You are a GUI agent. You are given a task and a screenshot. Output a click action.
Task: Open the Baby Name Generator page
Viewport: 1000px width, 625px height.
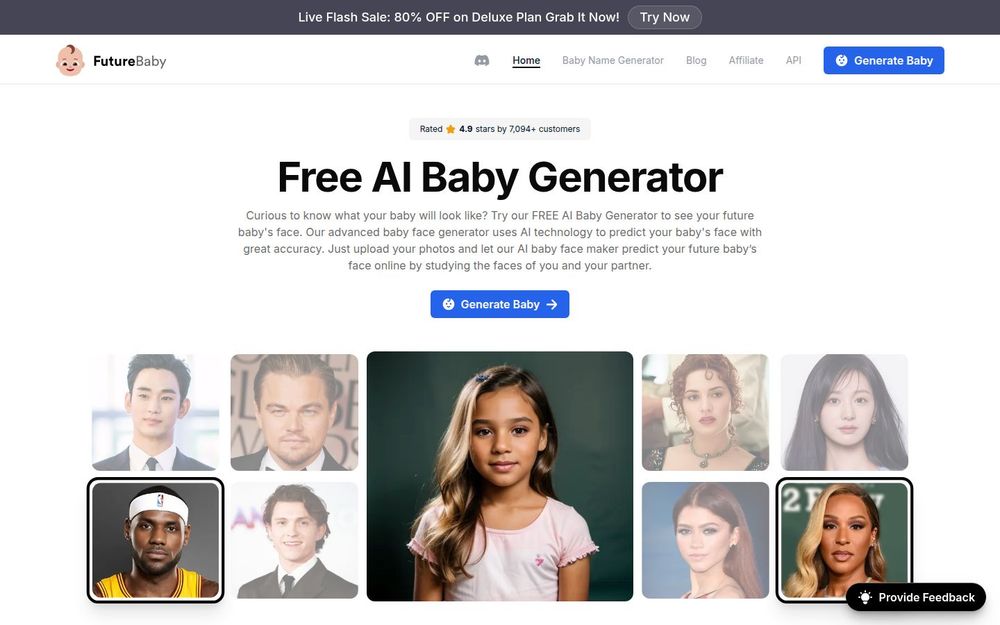point(612,61)
